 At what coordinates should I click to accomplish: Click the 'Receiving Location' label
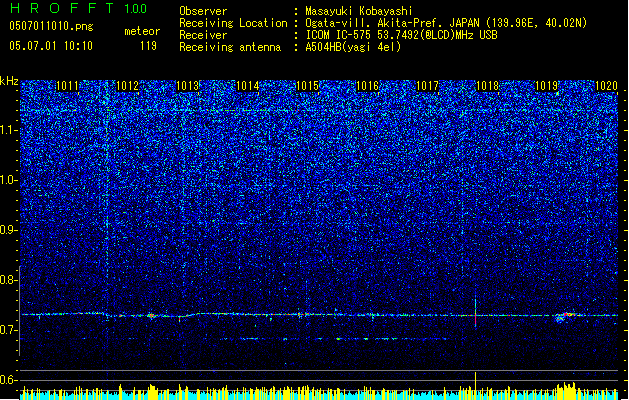pyautogui.click(x=233, y=23)
